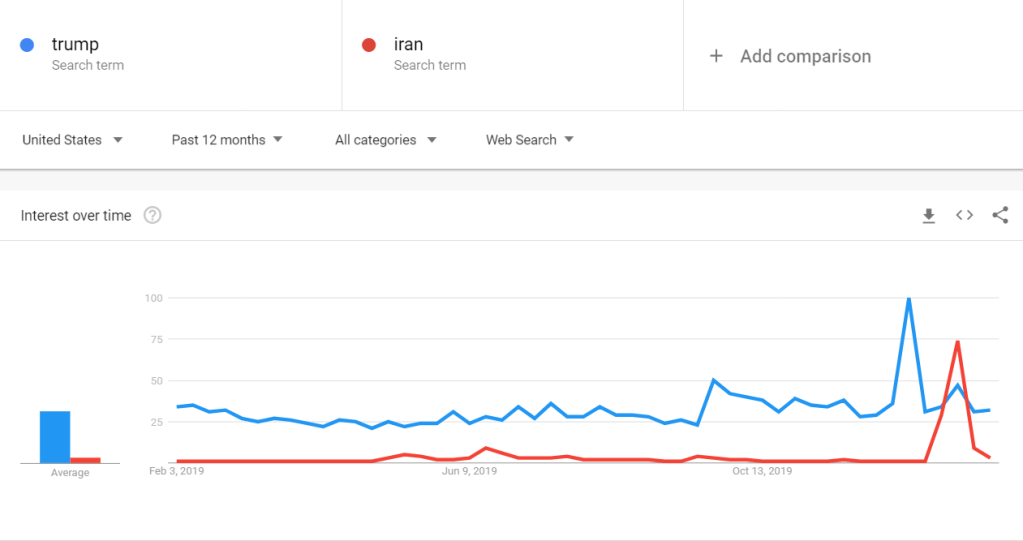Viewport: 1023px width, 541px height.
Task: Download the interest over time data
Action: coord(929,215)
